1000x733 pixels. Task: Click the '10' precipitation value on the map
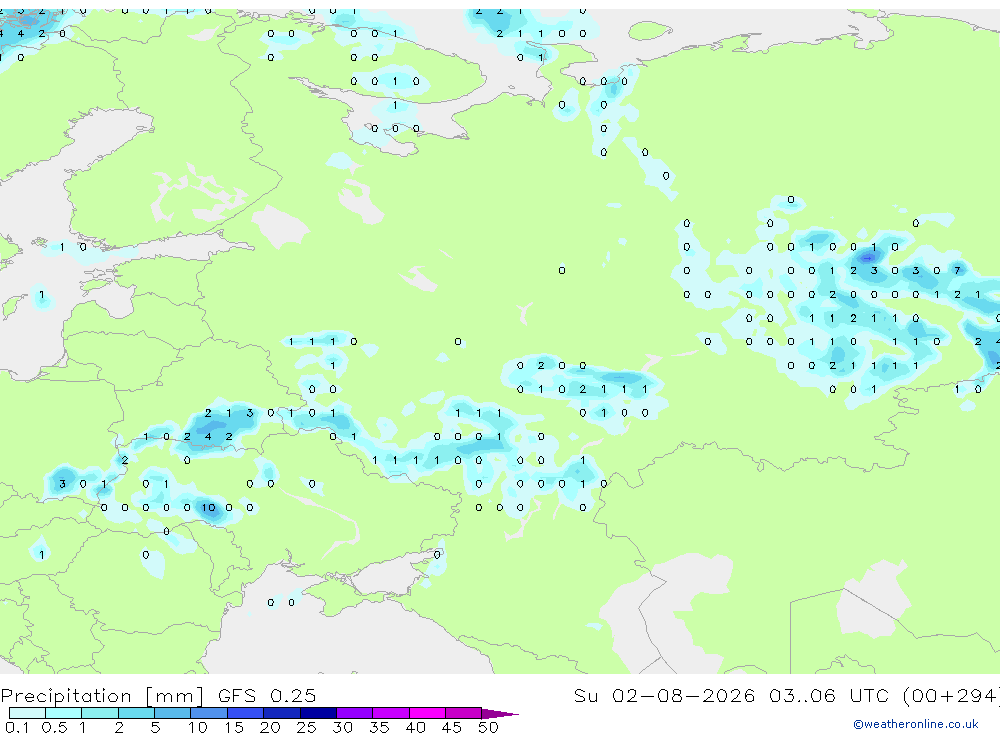tap(209, 508)
